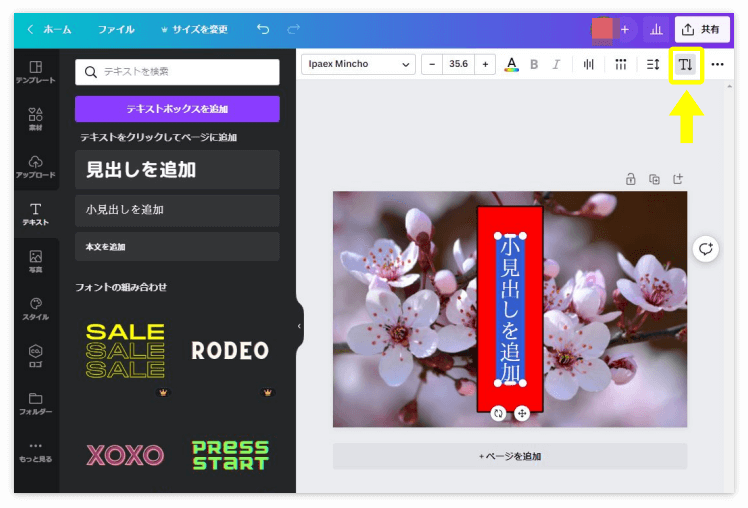Click the vertical text 小見出しを追加 on canvas
748x508 pixels.
coord(510,310)
